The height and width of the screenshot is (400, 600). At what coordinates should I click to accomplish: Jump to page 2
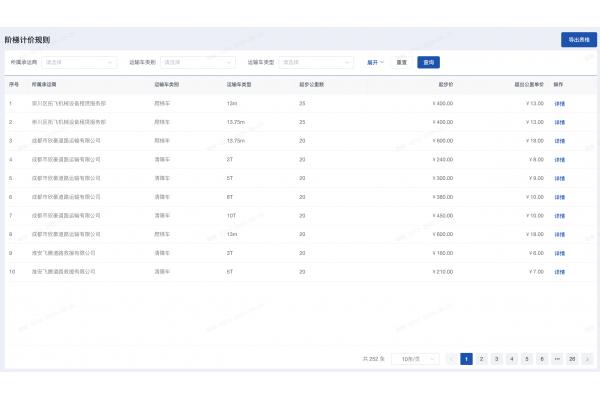tap(481, 358)
